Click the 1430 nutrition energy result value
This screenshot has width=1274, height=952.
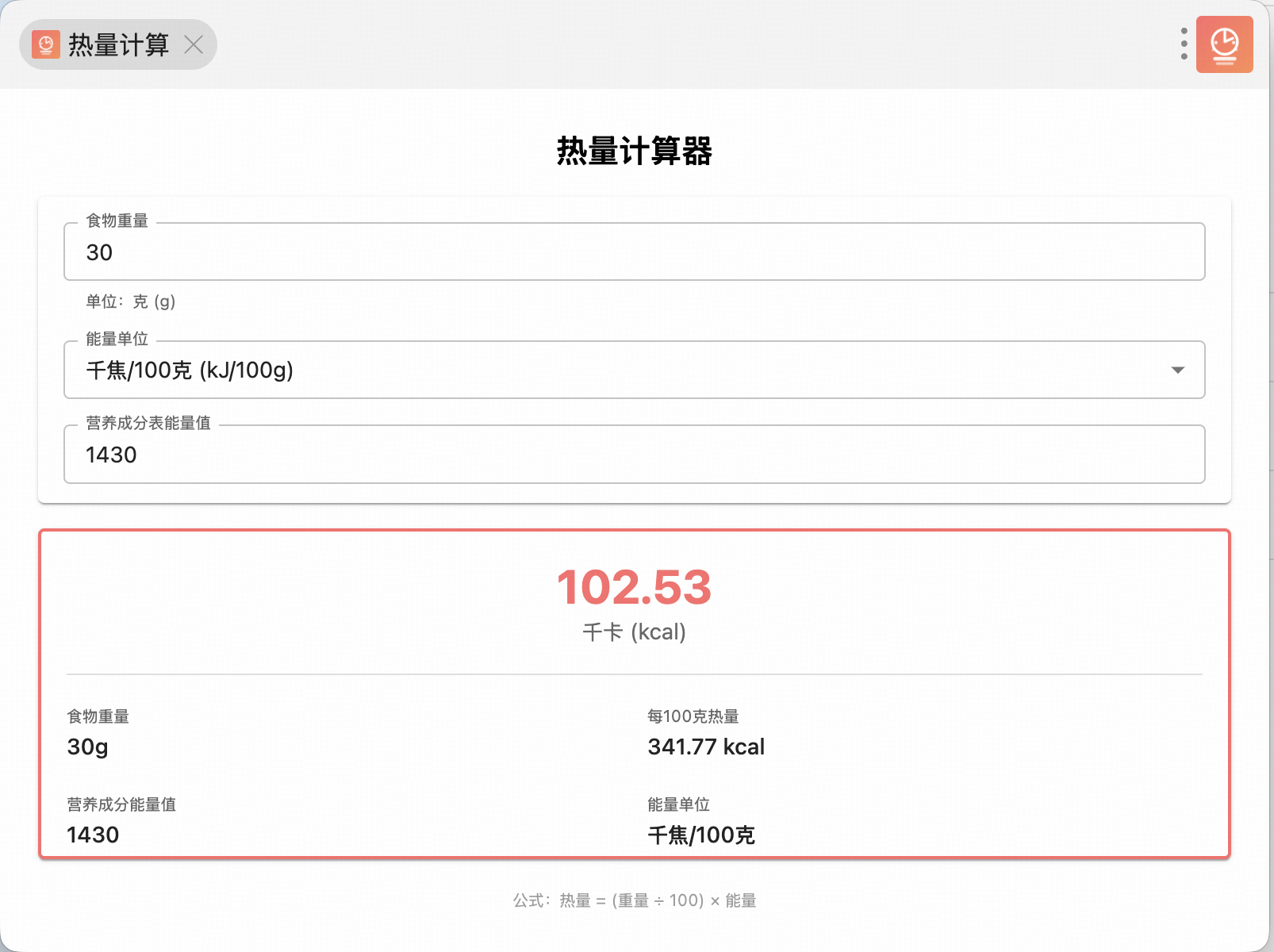(x=93, y=835)
